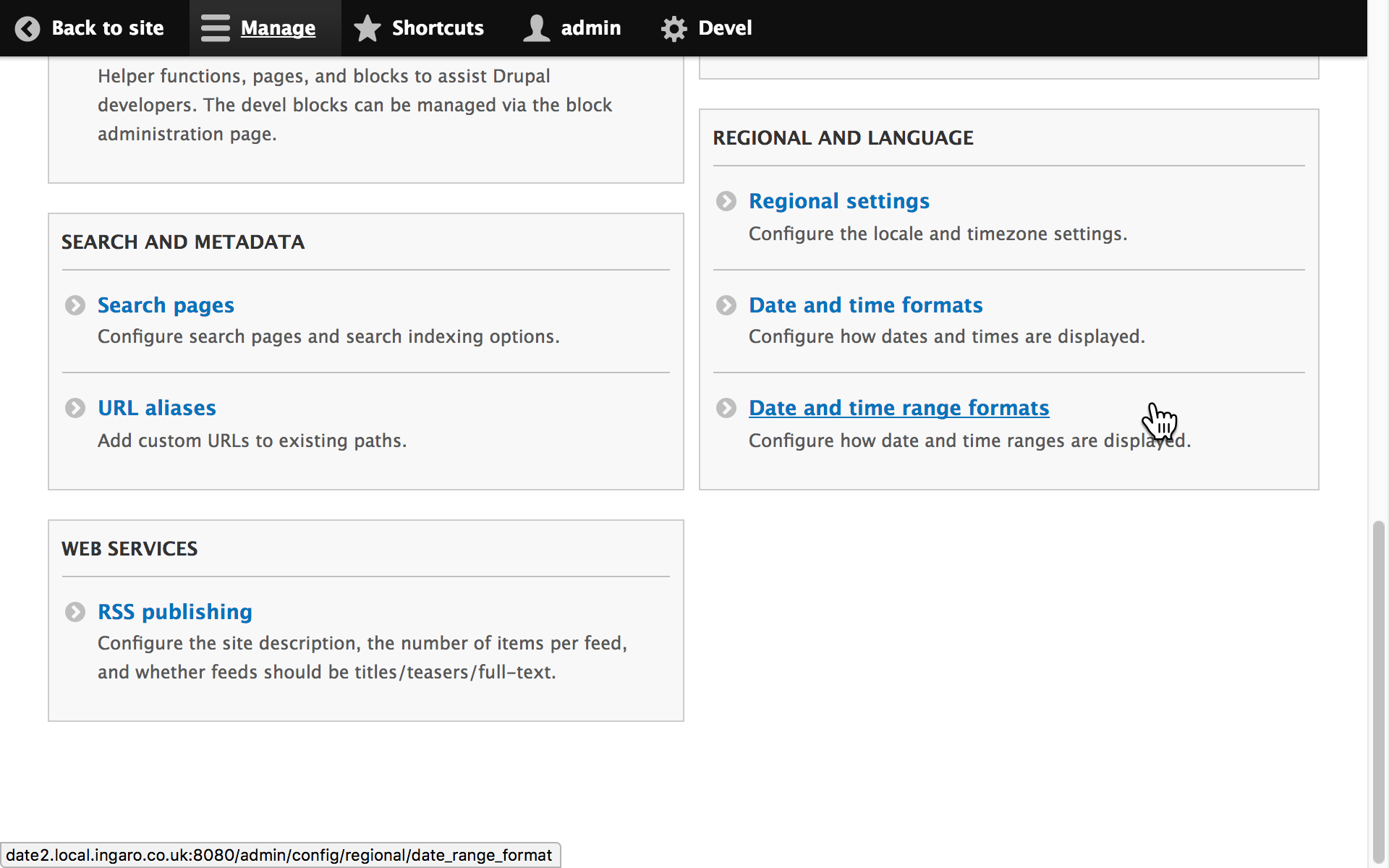
Task: Expand the Search pages disclosure icon
Action: pyautogui.click(x=75, y=303)
